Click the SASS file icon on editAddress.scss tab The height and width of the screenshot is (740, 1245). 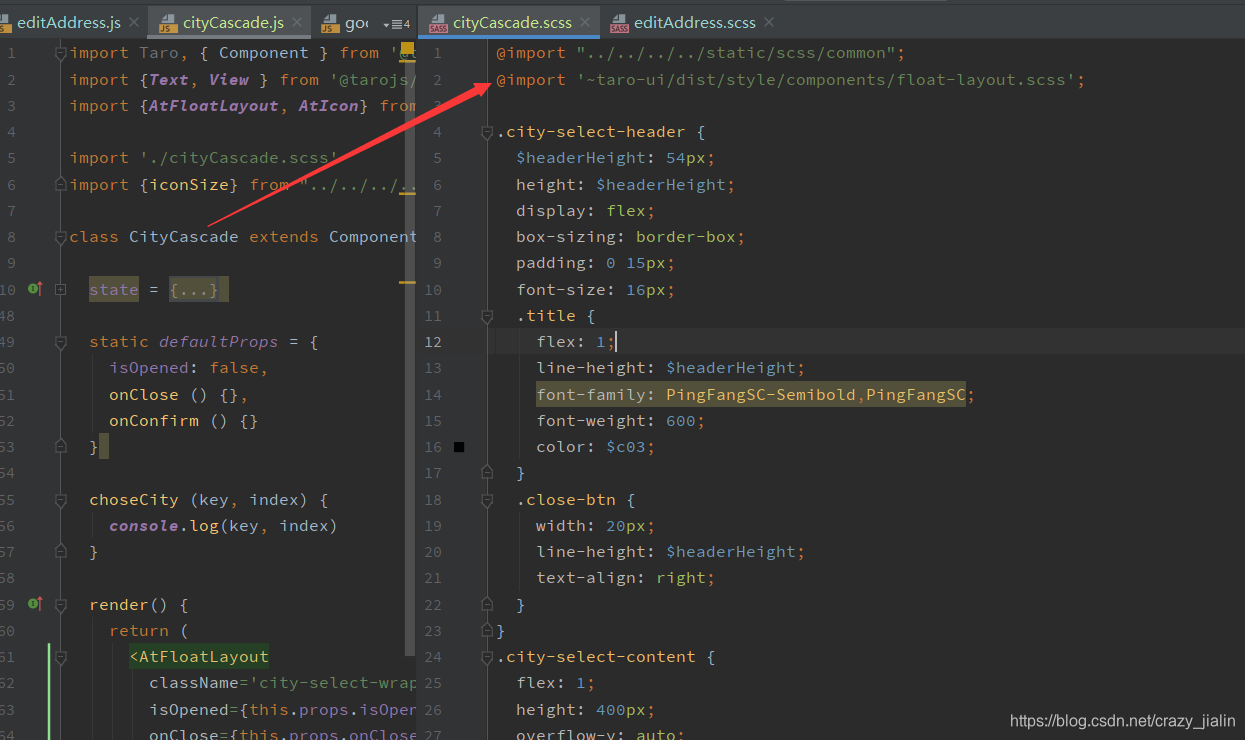click(x=619, y=22)
